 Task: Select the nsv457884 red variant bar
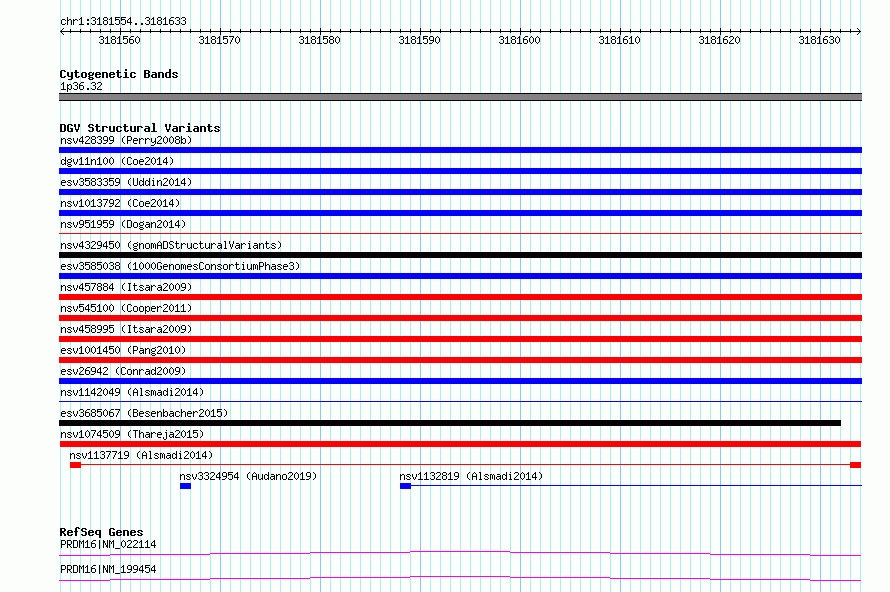(x=460, y=297)
